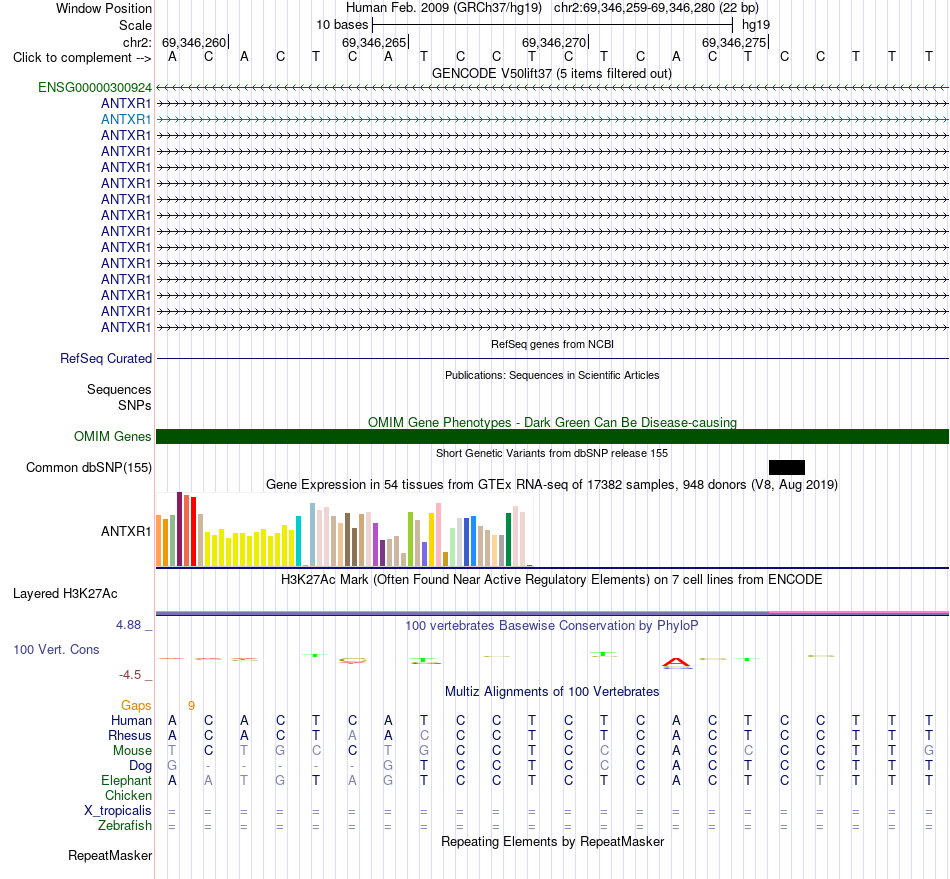950x879 pixels.
Task: Select the Elephant alignment row label
Action: pyautogui.click(x=127, y=780)
